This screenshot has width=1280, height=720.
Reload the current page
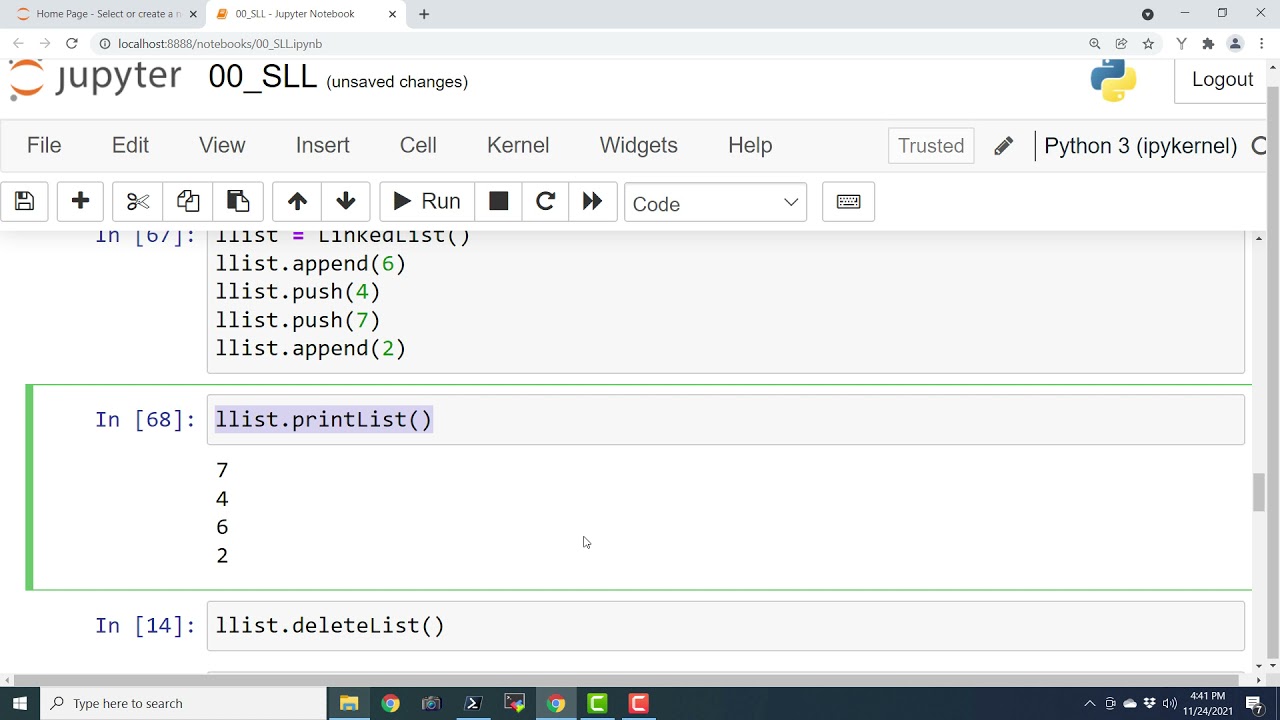72,43
